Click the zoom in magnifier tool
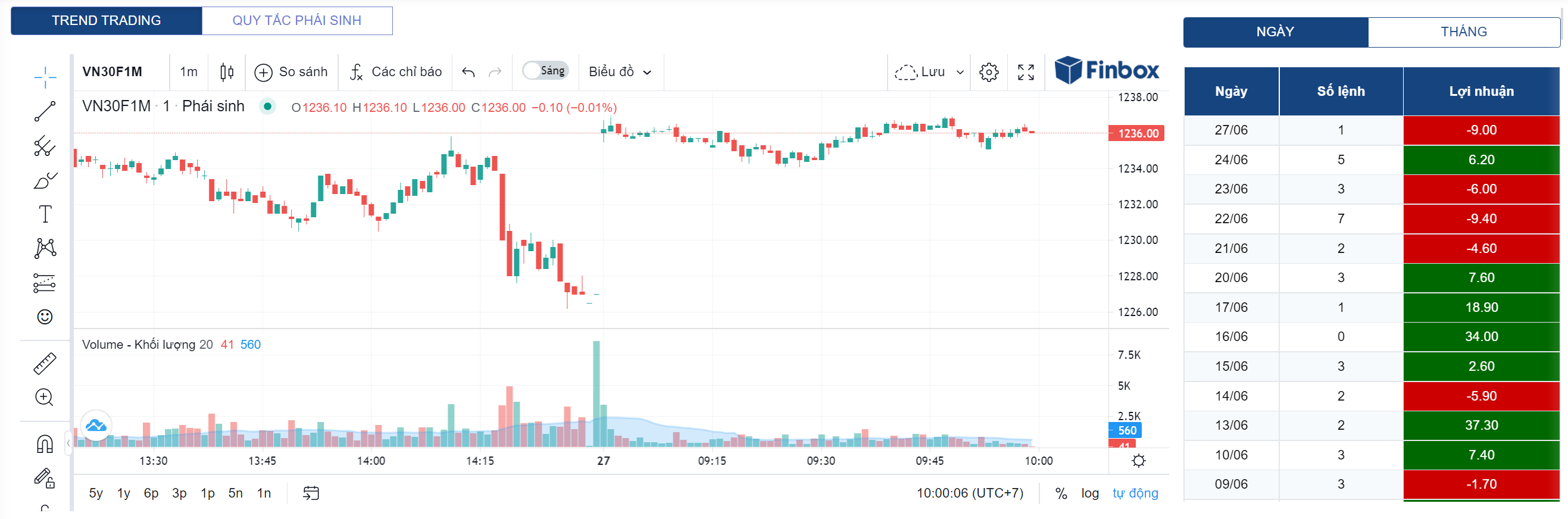Image resolution: width=1568 pixels, height=519 pixels. [x=45, y=398]
